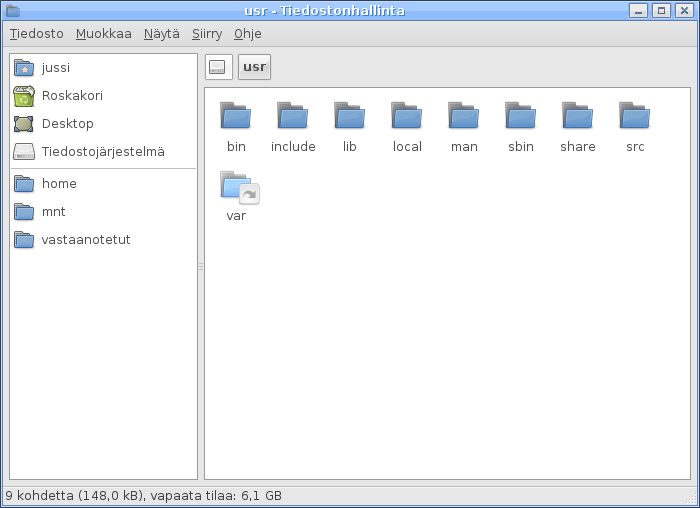
Task: Open the man folder
Action: click(x=464, y=117)
